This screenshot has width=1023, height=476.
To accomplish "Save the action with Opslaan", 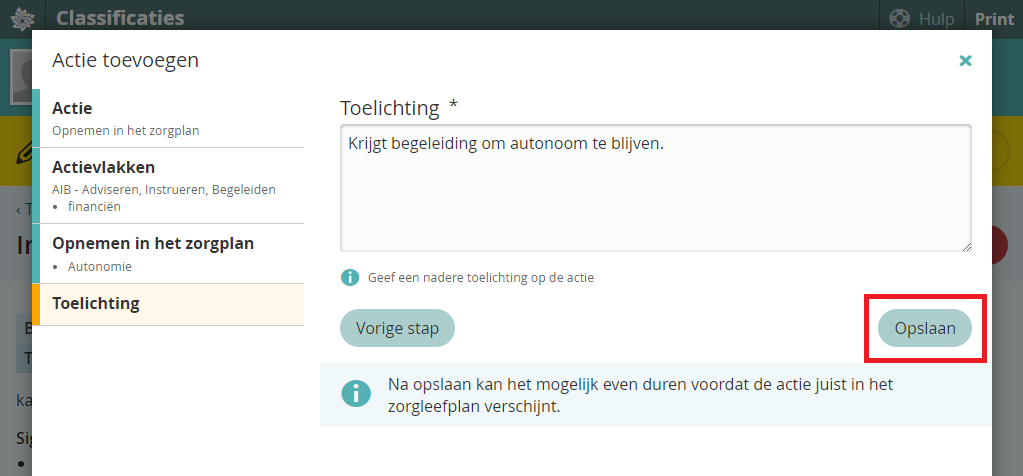I will click(925, 328).
